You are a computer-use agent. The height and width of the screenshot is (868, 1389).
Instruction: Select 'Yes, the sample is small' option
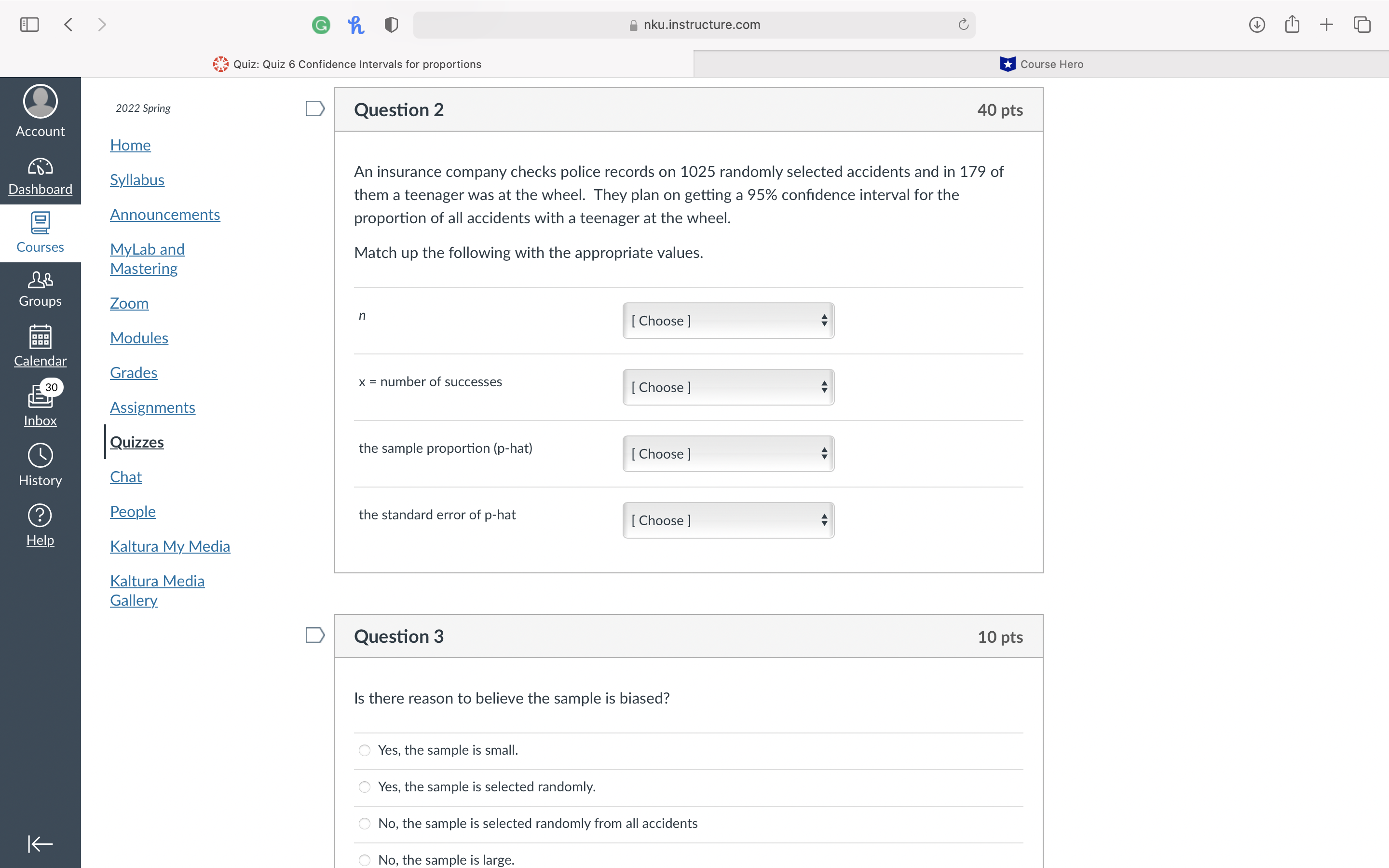[365, 750]
